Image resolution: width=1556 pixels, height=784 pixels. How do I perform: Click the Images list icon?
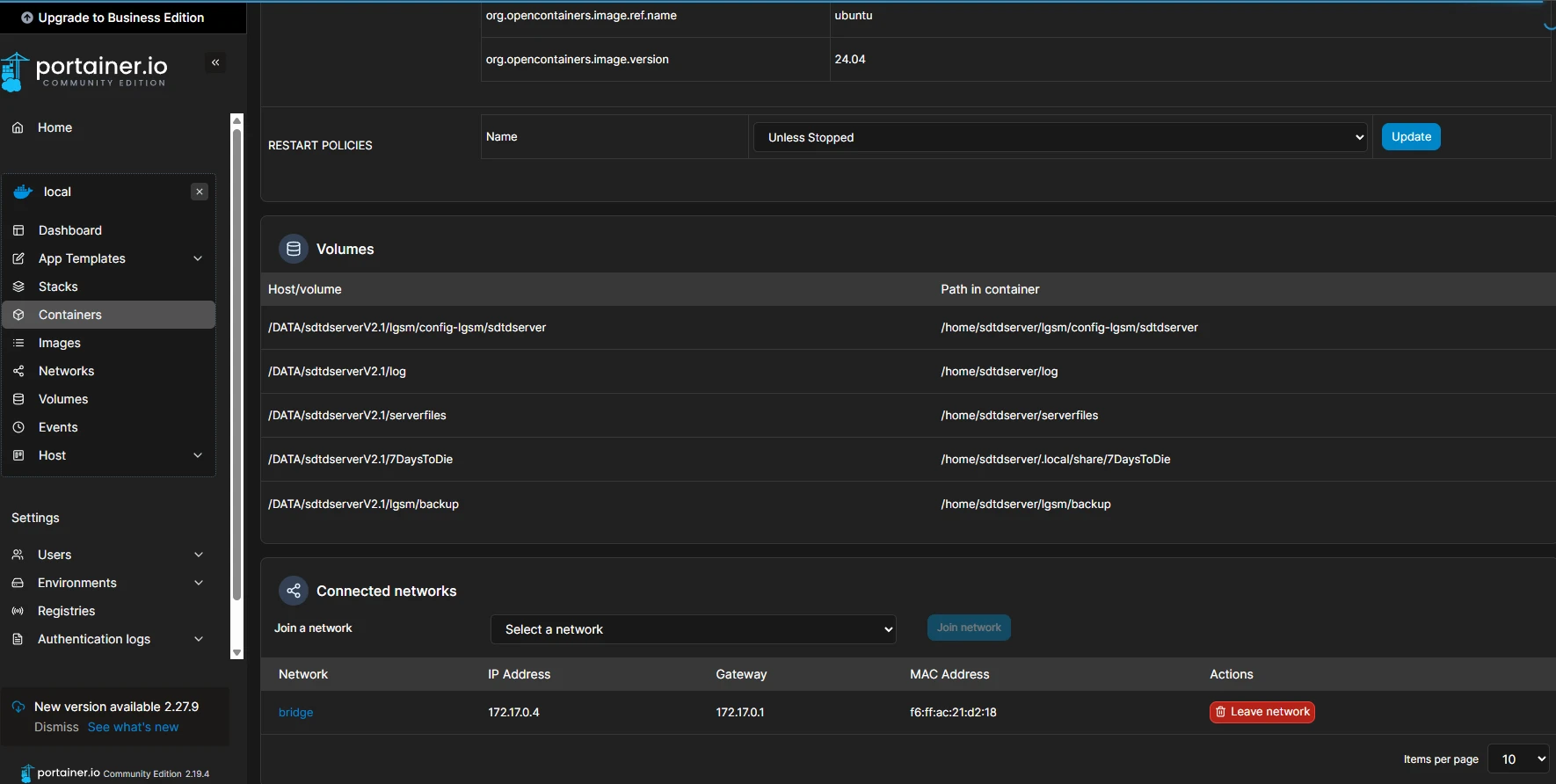coord(18,343)
